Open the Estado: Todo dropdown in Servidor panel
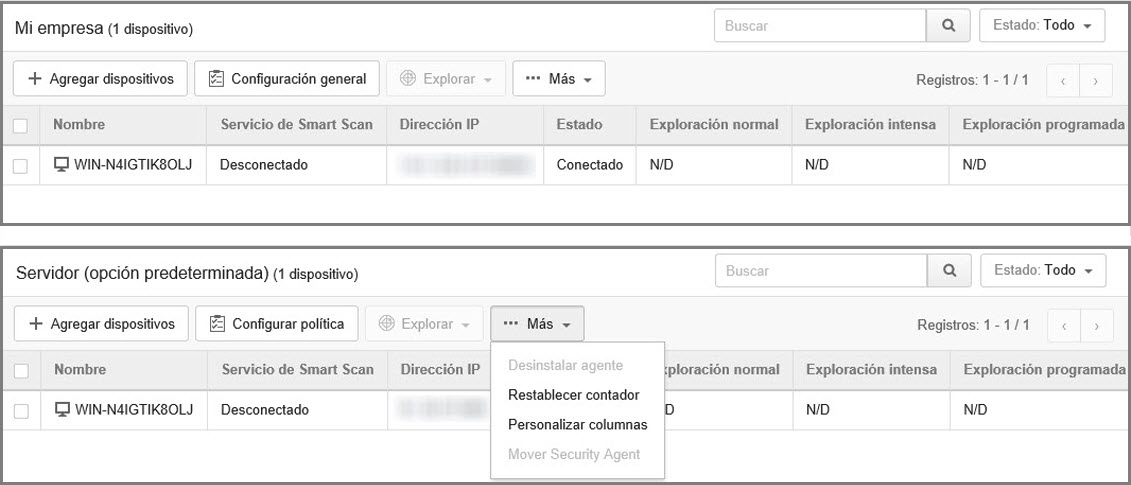Viewport: 1131px width, 485px height. (1044, 270)
